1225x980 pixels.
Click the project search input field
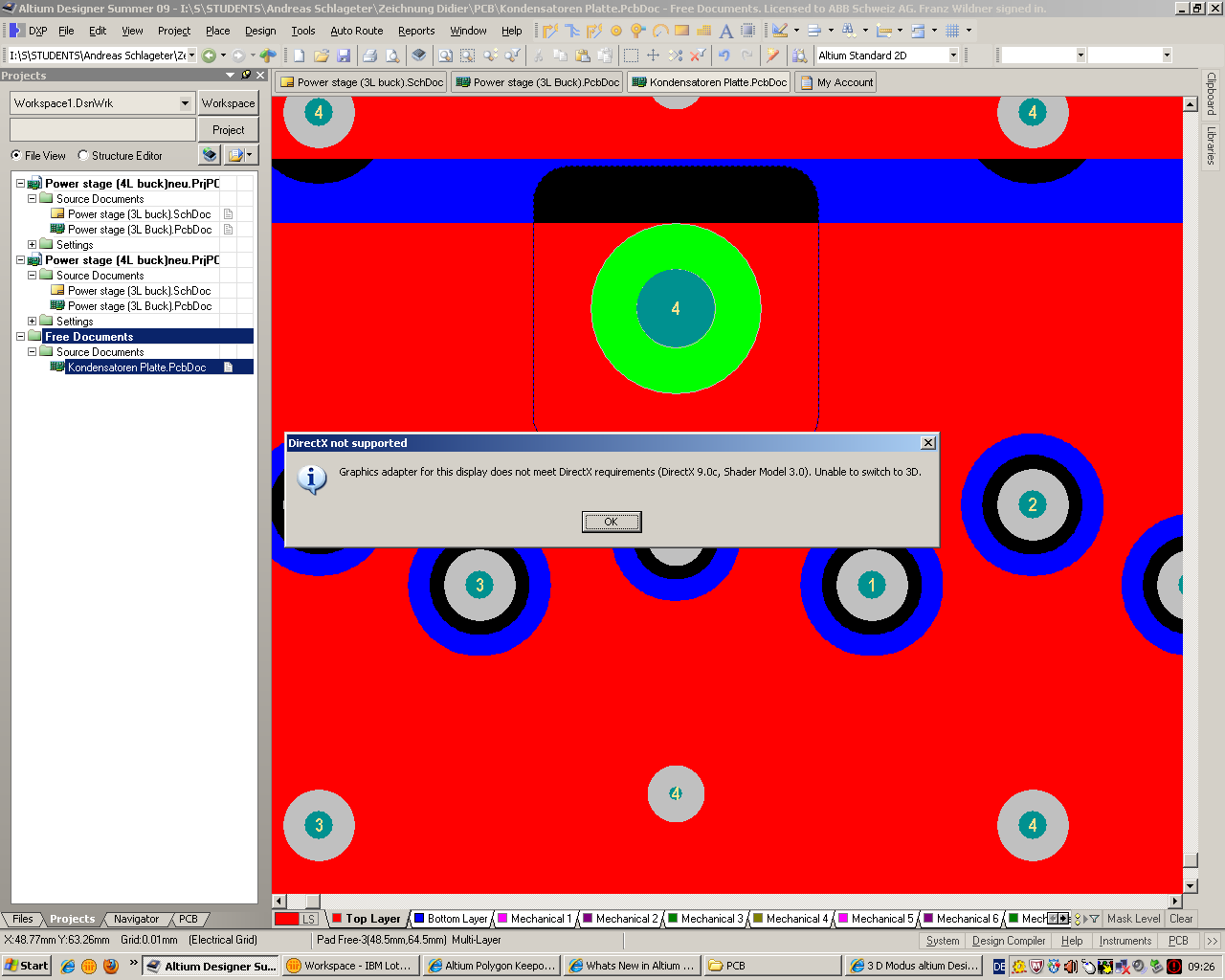(x=102, y=129)
